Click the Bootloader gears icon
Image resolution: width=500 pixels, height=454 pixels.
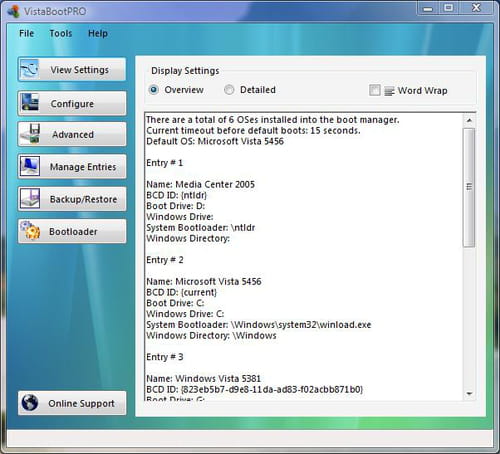point(30,231)
